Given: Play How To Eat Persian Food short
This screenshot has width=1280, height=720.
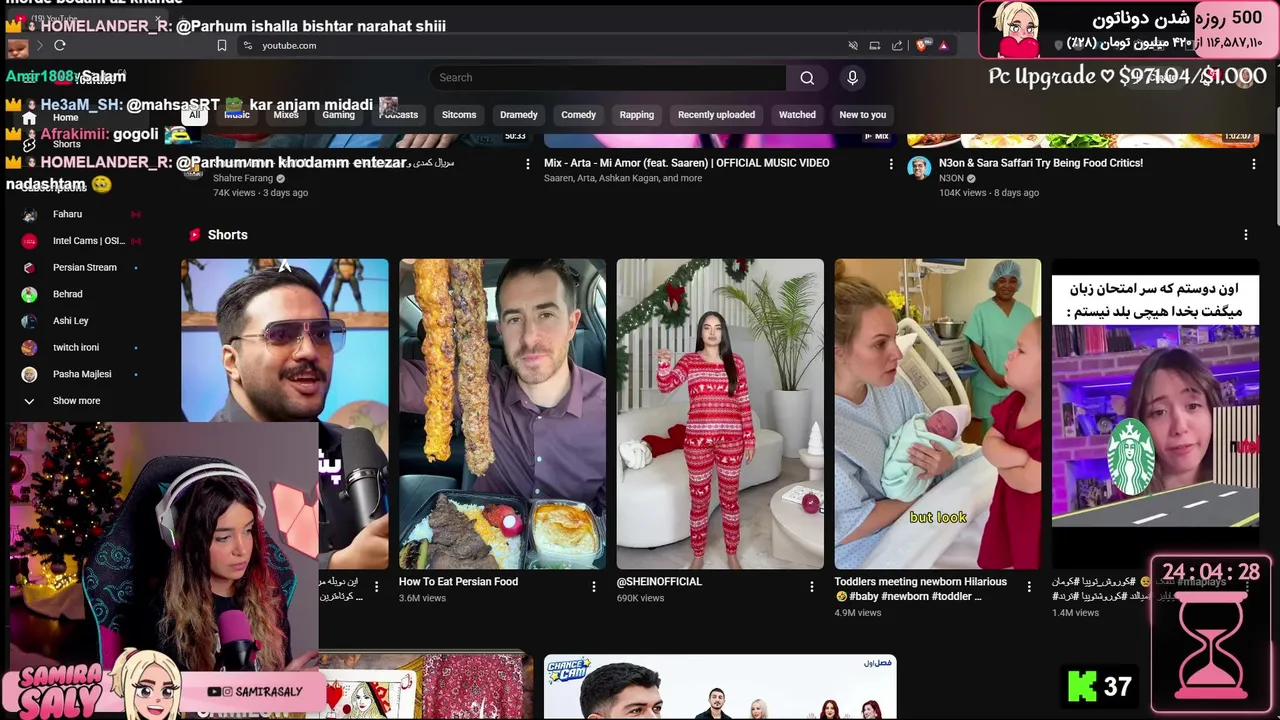Looking at the screenshot, I should (502, 414).
